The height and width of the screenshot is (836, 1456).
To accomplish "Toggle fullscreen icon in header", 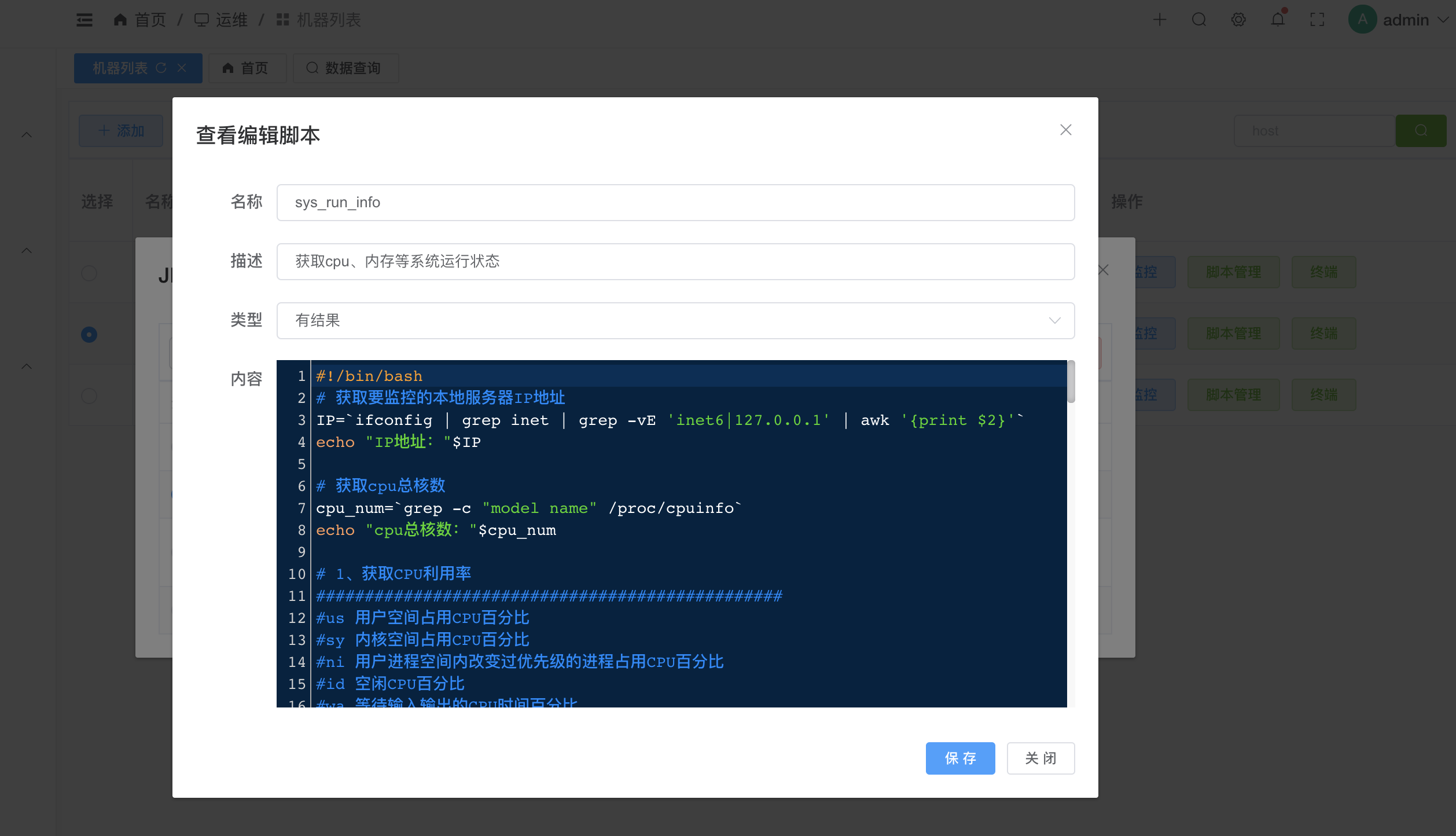I will click(x=1317, y=20).
